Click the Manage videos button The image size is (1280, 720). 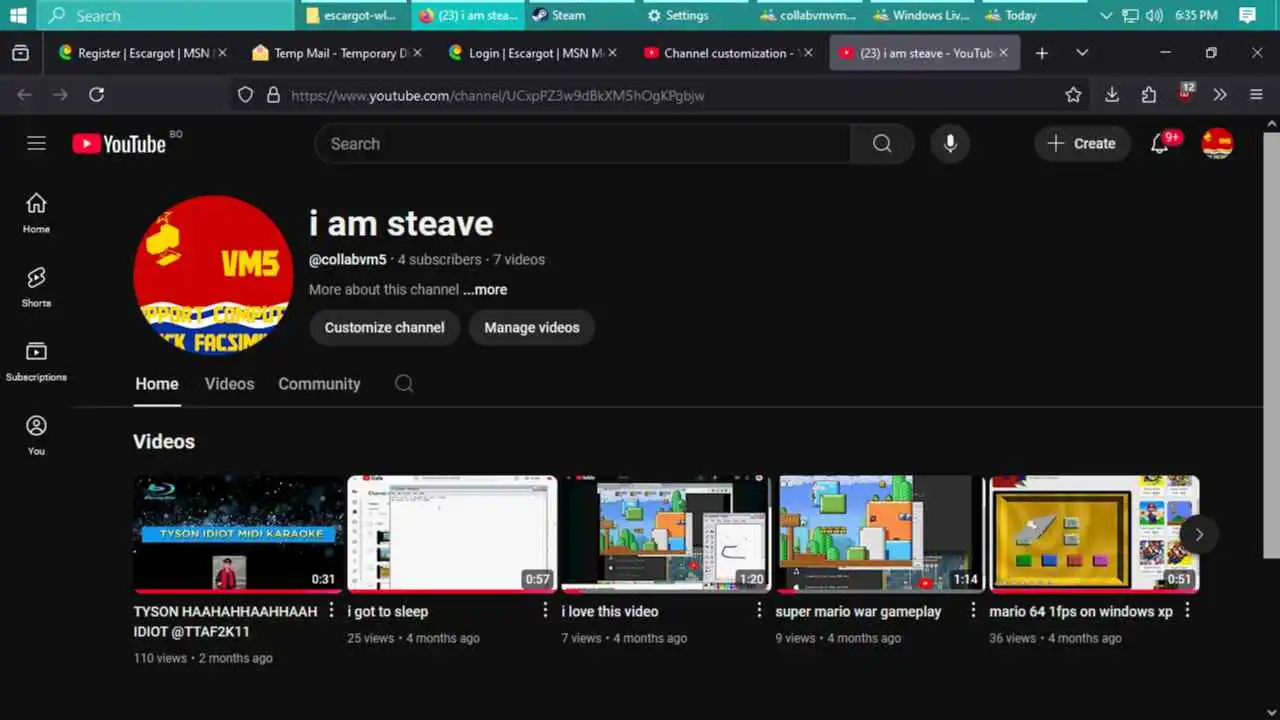[x=532, y=327]
